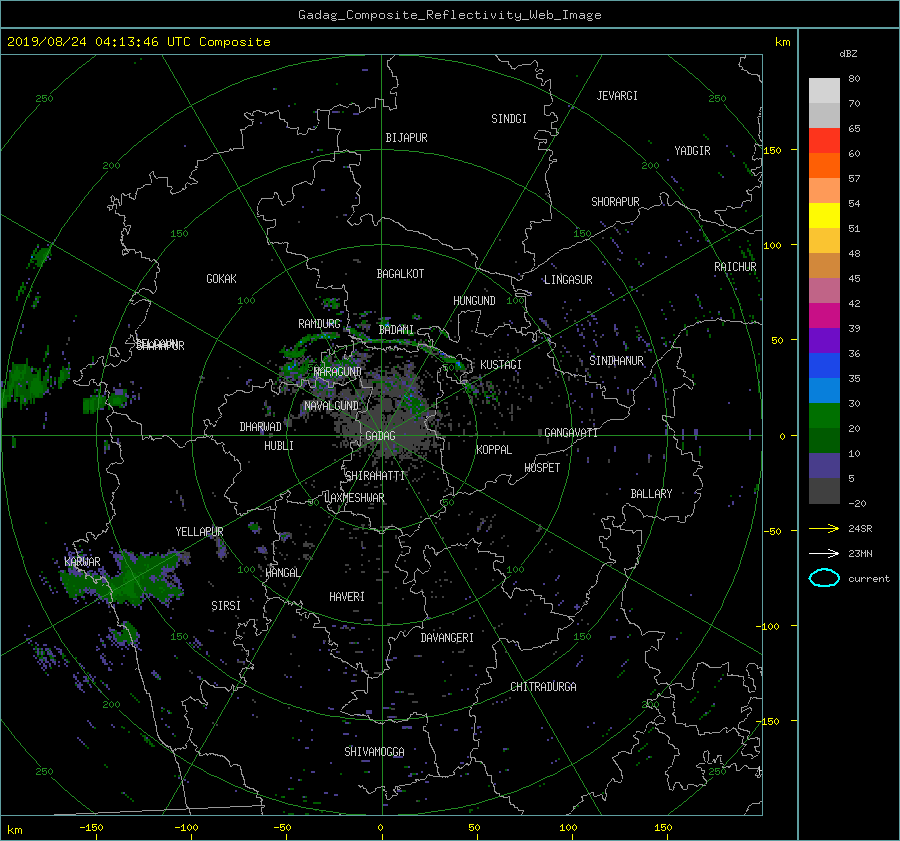Click the -150 tick on bottom km axis

point(91,828)
